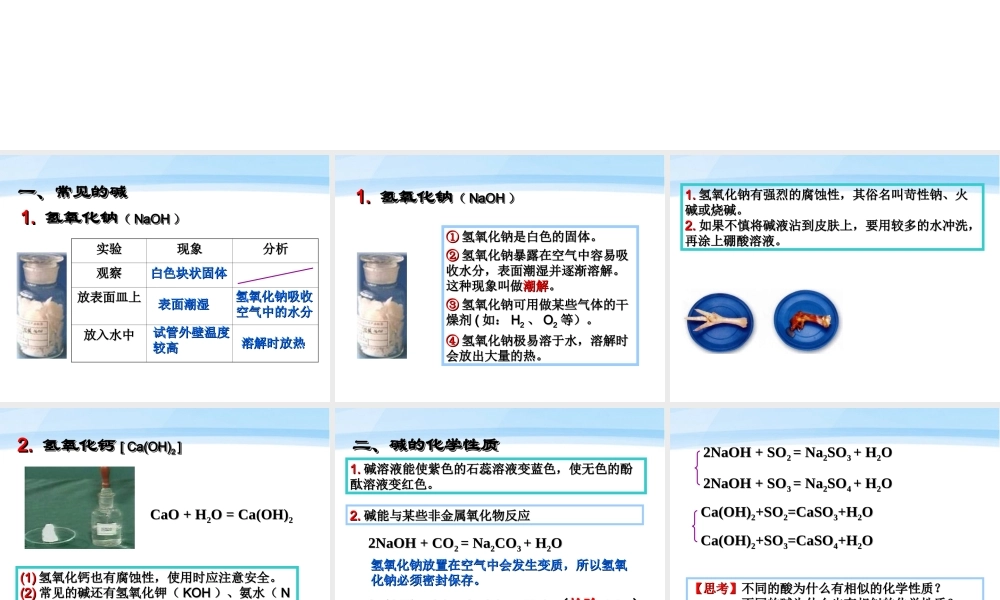Screen dimensions: 1000x600
Task: Click the note about 苛性钠、火碱或烧碱
Action: 827,202
